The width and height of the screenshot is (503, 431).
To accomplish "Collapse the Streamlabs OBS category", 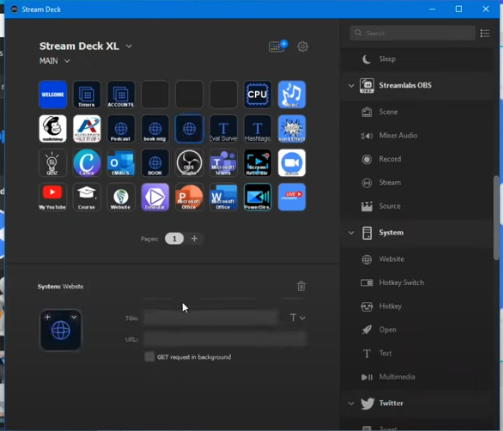I will tap(351, 86).
